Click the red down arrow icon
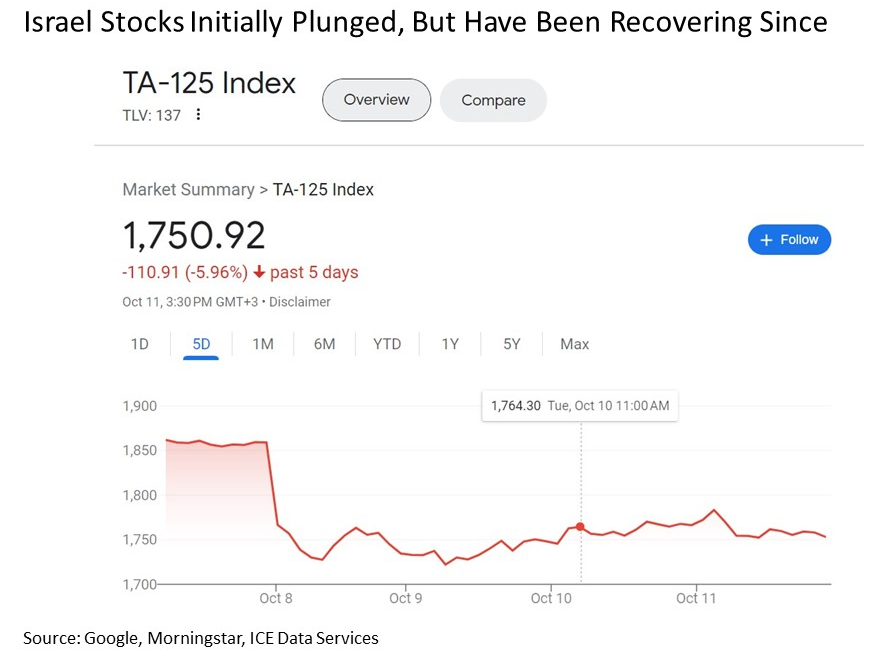The image size is (896, 657). pyautogui.click(x=258, y=273)
